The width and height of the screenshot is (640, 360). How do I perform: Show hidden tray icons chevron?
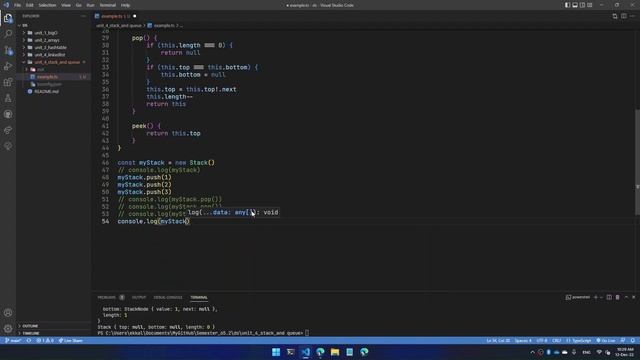tap(532, 352)
